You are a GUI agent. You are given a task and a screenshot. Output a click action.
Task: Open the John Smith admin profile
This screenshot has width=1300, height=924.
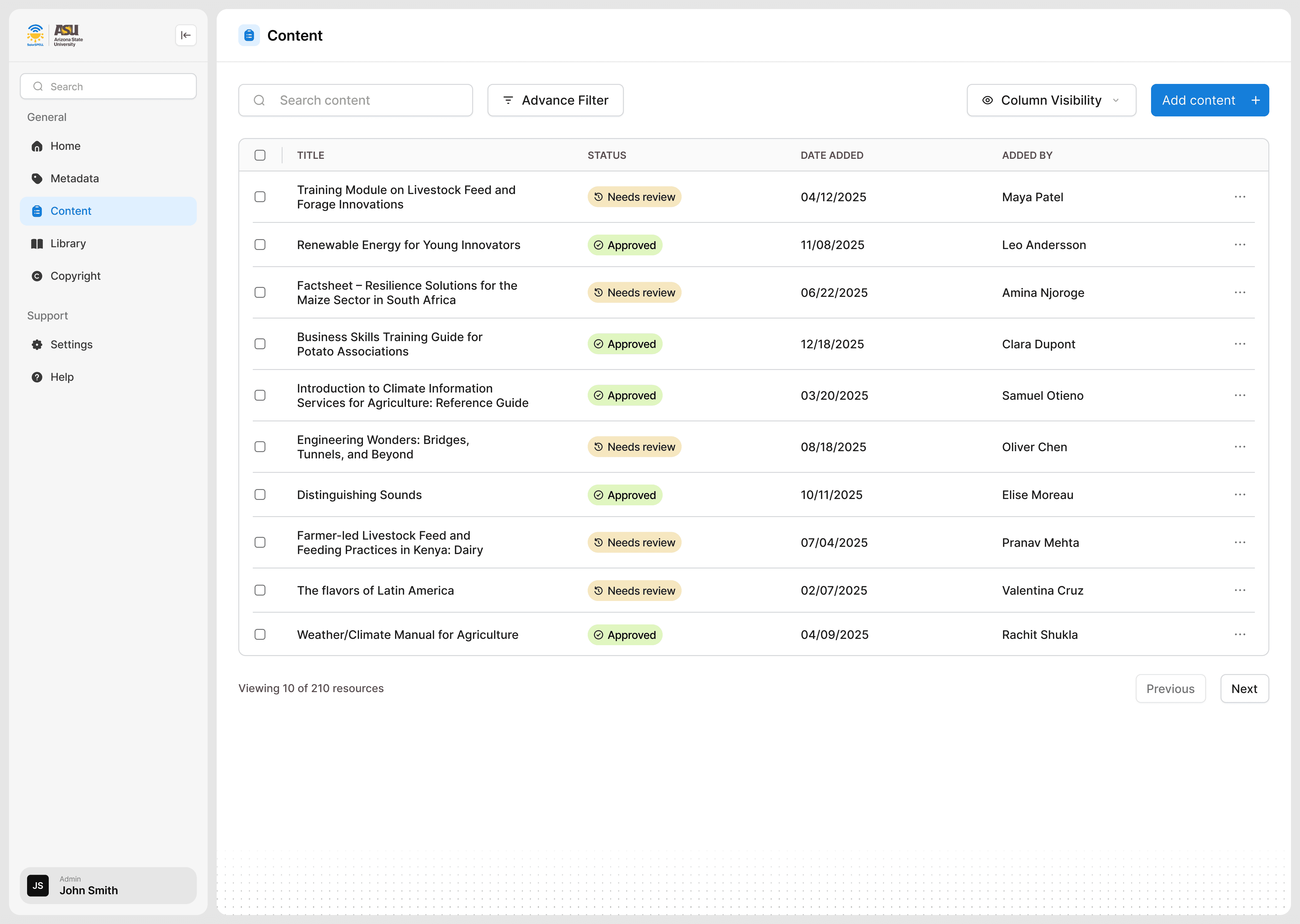[108, 885]
